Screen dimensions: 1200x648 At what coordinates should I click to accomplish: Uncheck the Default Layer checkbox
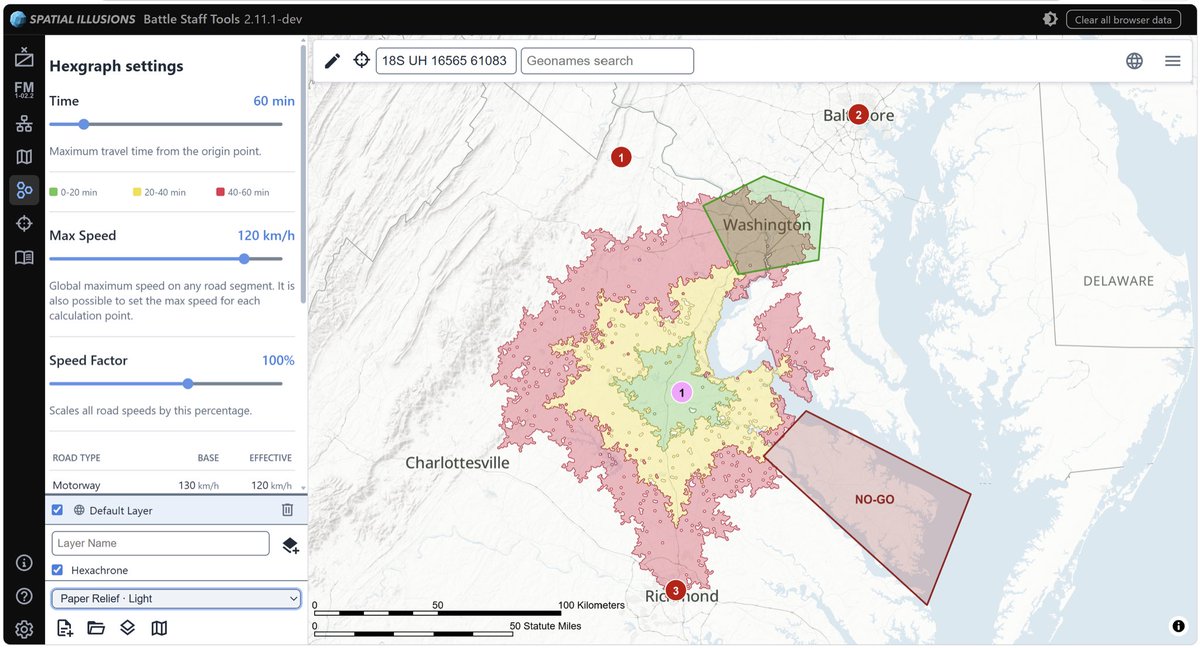click(x=57, y=510)
